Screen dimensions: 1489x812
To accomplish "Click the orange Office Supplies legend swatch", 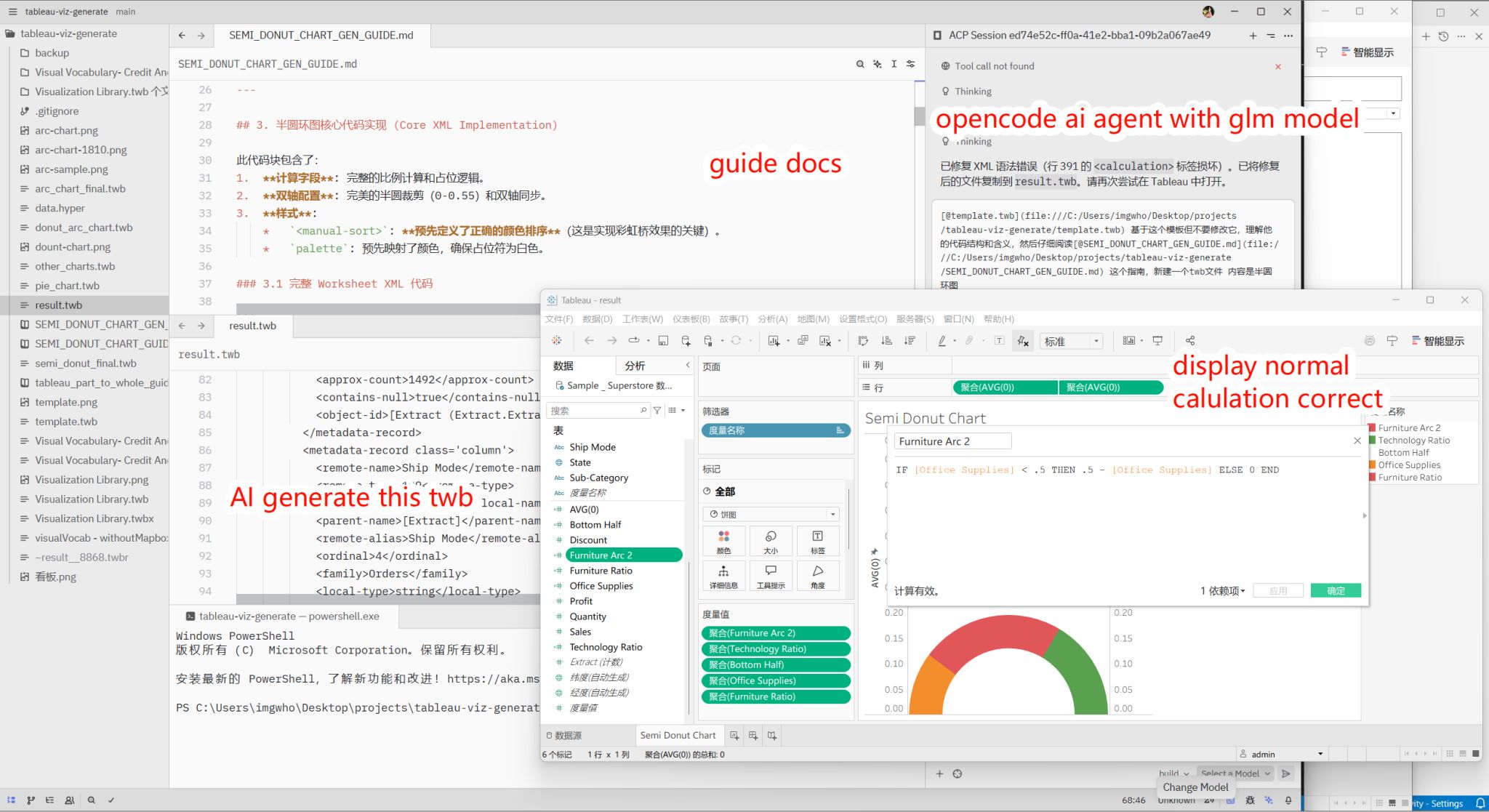I will click(x=1372, y=465).
